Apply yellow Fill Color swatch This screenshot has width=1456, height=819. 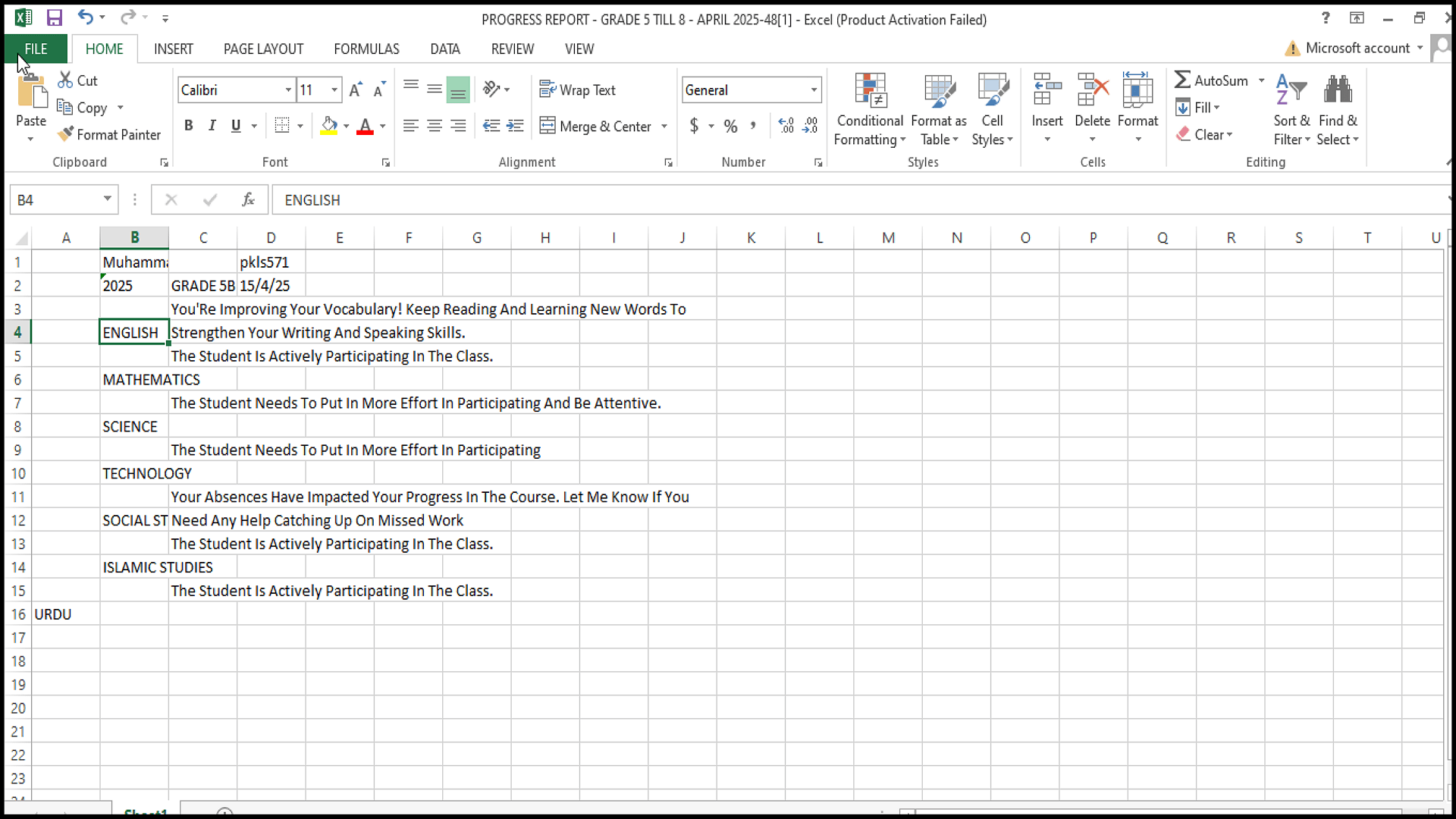(329, 126)
